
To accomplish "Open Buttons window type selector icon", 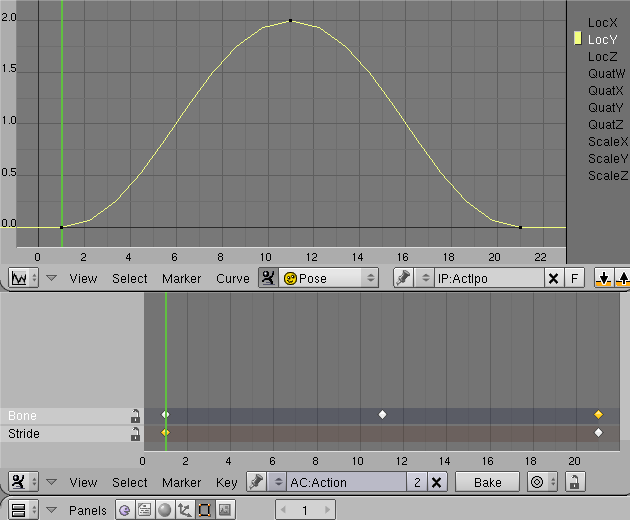I will 23,510.
